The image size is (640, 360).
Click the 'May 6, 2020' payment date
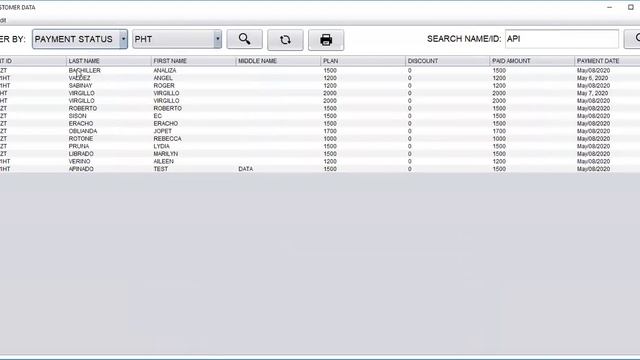[x=592, y=78]
